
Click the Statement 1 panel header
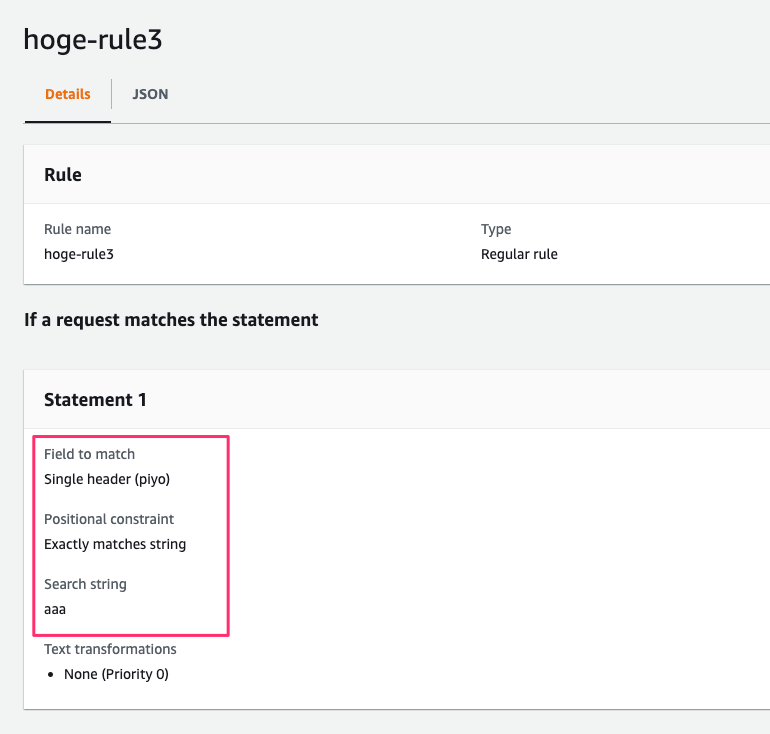[95, 400]
